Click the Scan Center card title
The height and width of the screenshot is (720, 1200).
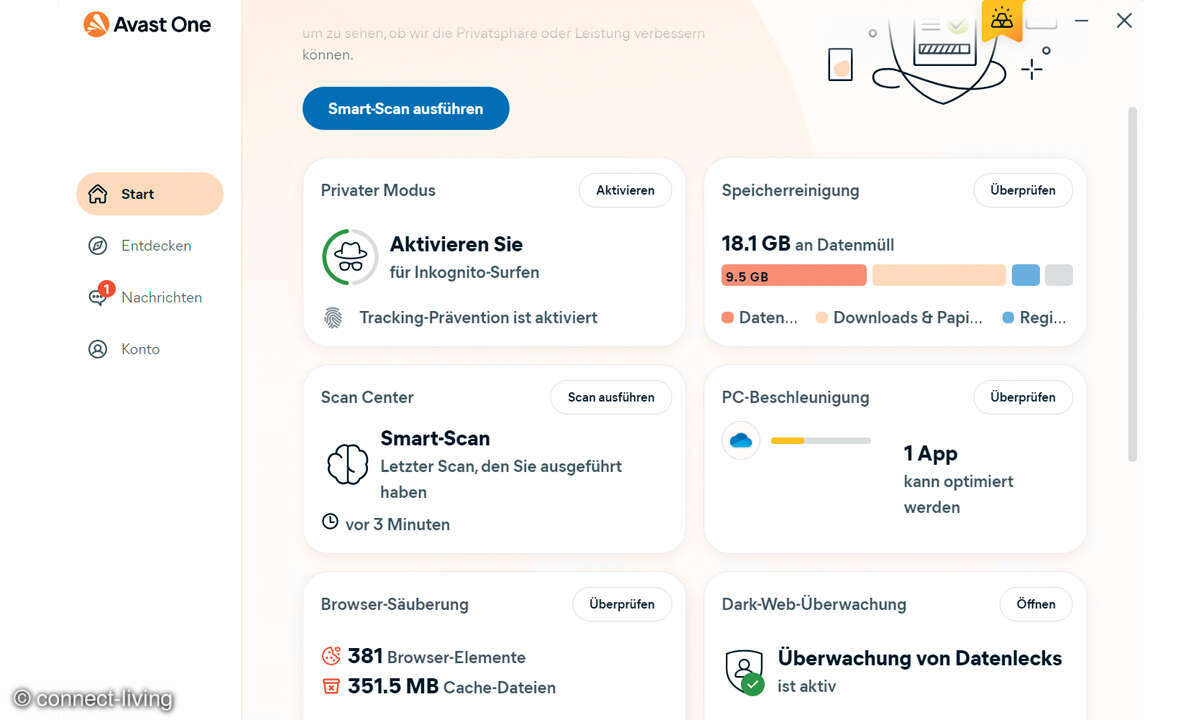367,397
